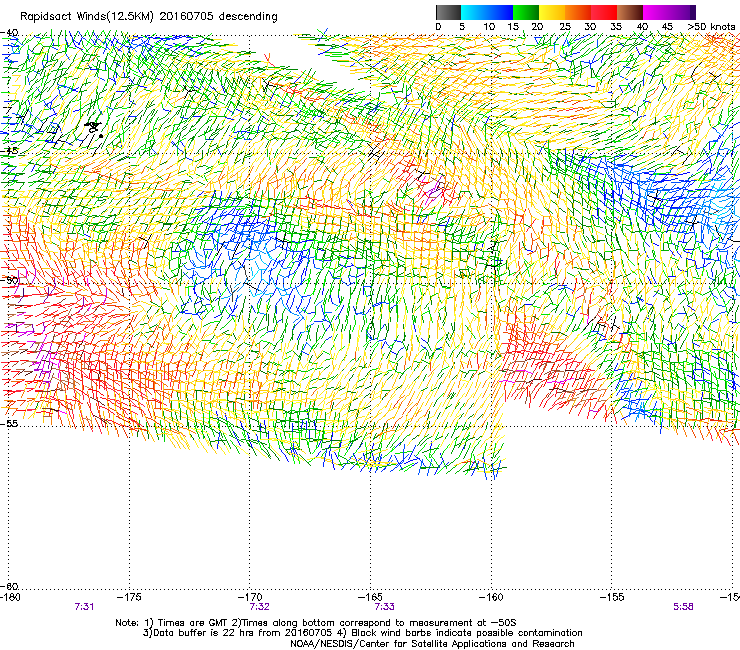Click the '-60' latitude axis label

tap(9, 586)
